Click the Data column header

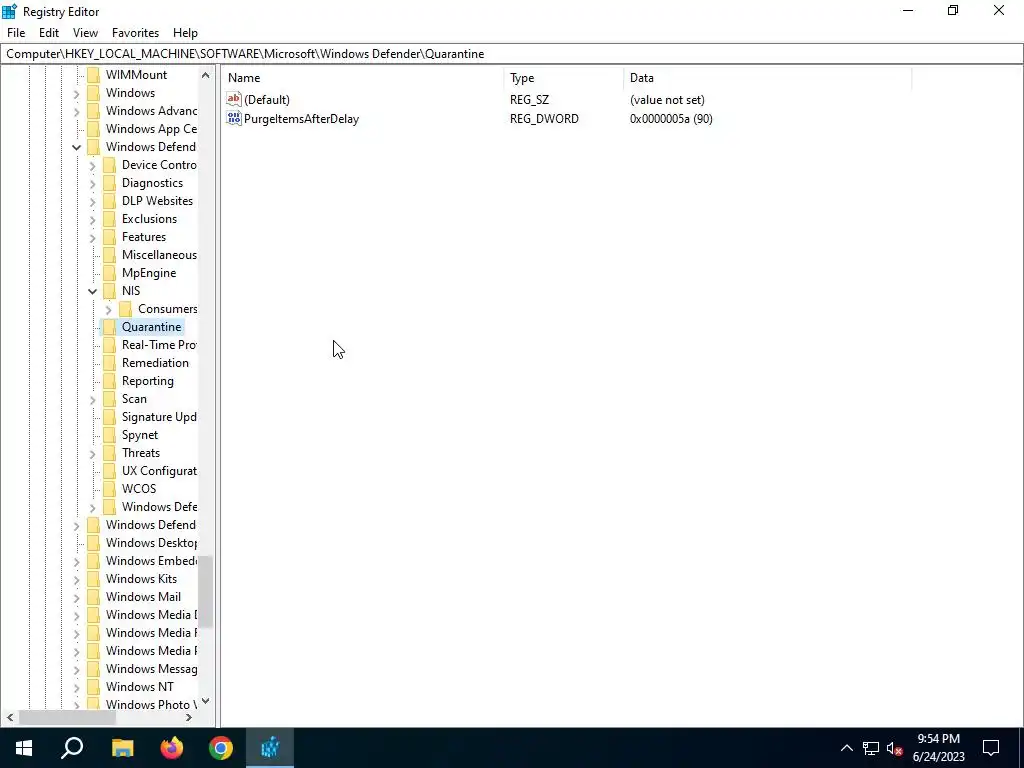767,78
